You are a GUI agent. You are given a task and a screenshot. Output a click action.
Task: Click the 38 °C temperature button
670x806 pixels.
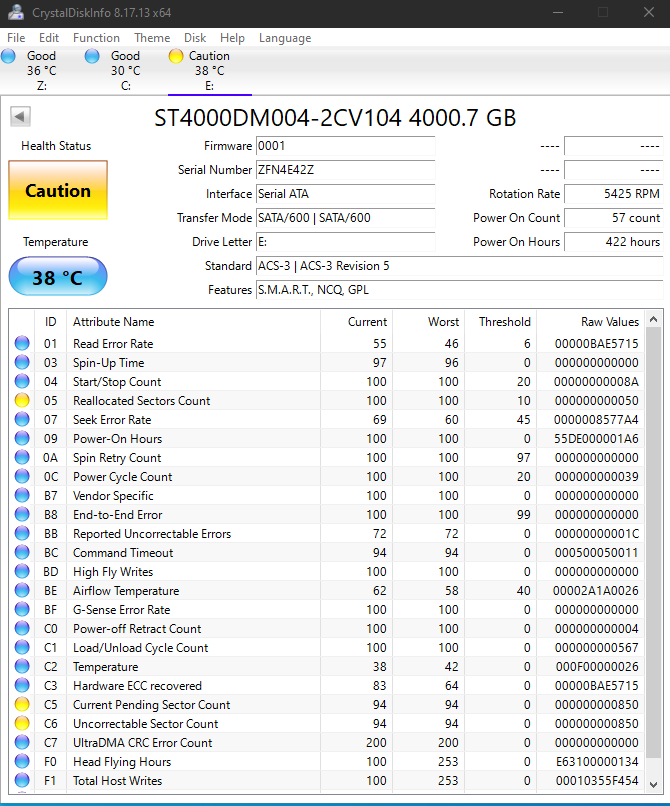(58, 277)
